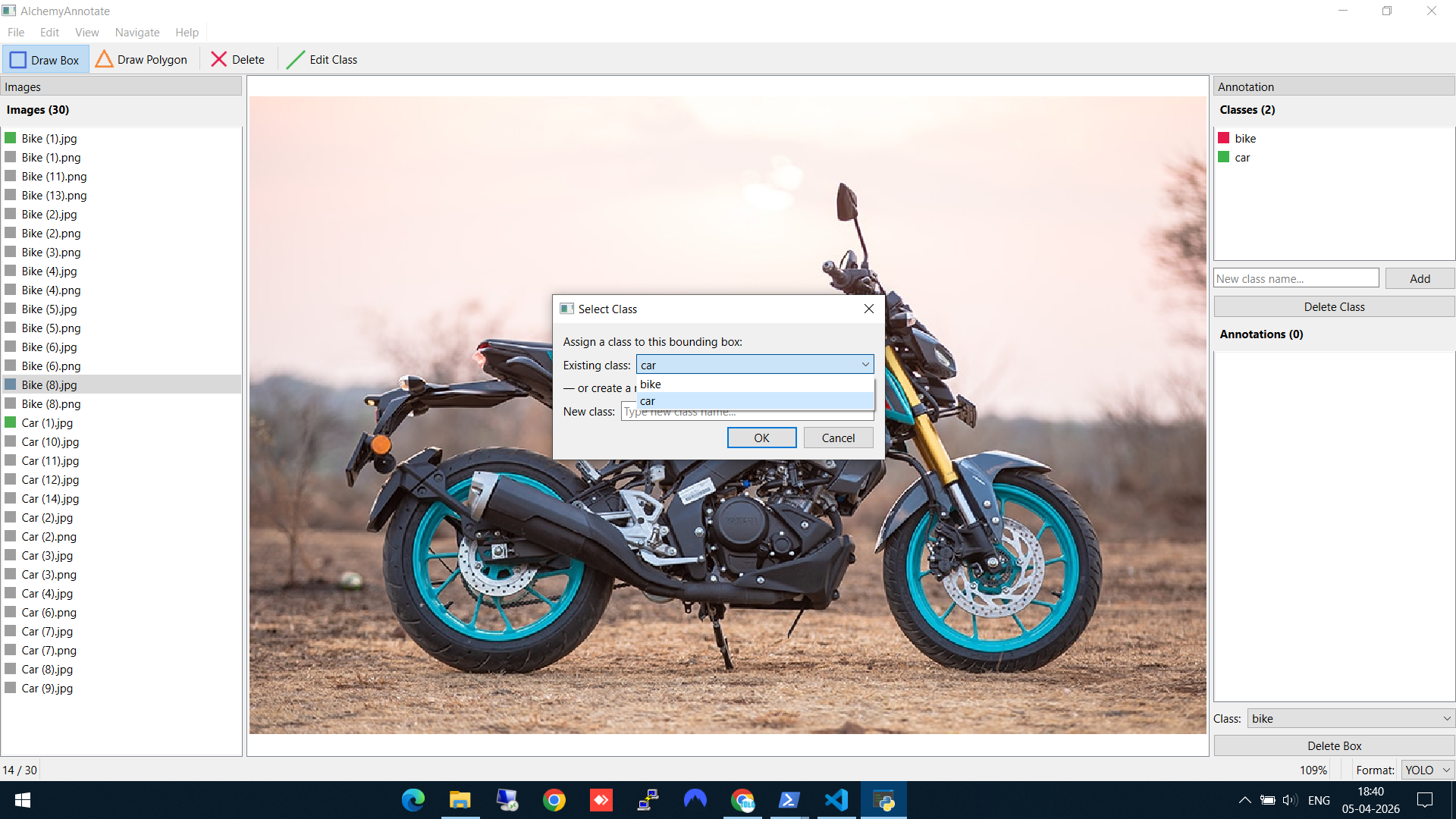Click the red bike class color swatch
Screen dimensions: 1456x819
pos(1224,138)
